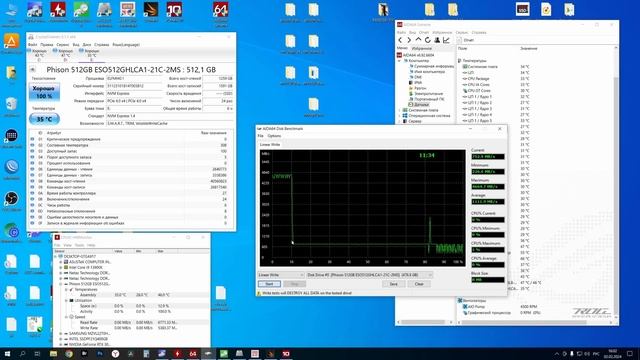Go back in AIDA64 toolbar
Screen dimensions: 640x360
[x=400, y=40]
